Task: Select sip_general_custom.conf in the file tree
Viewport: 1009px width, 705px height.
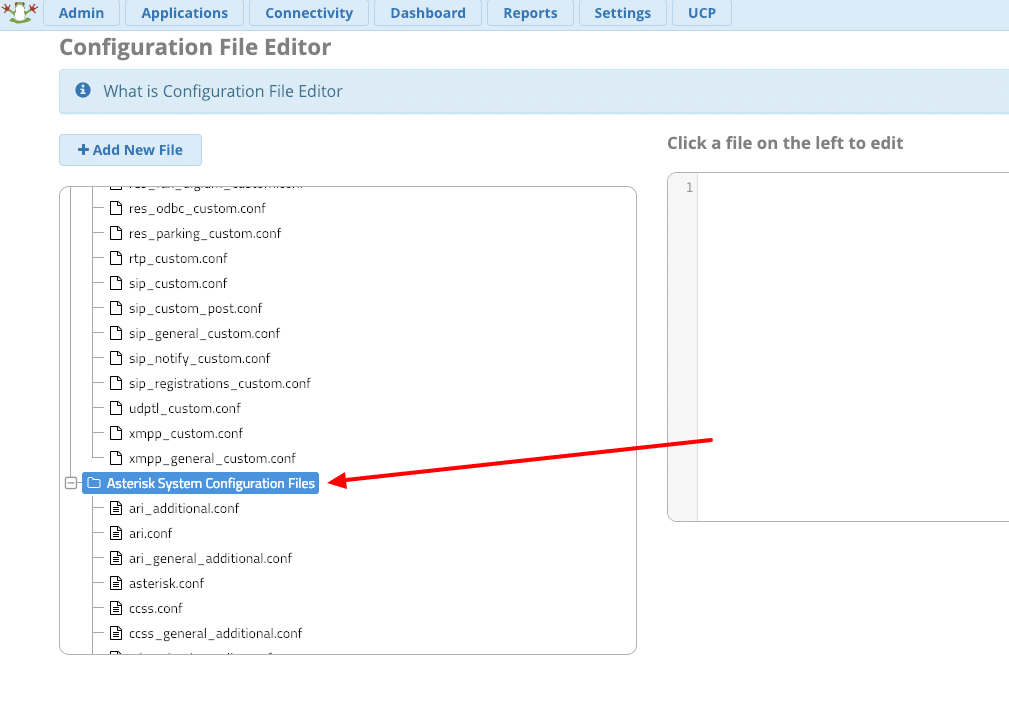Action: [204, 334]
